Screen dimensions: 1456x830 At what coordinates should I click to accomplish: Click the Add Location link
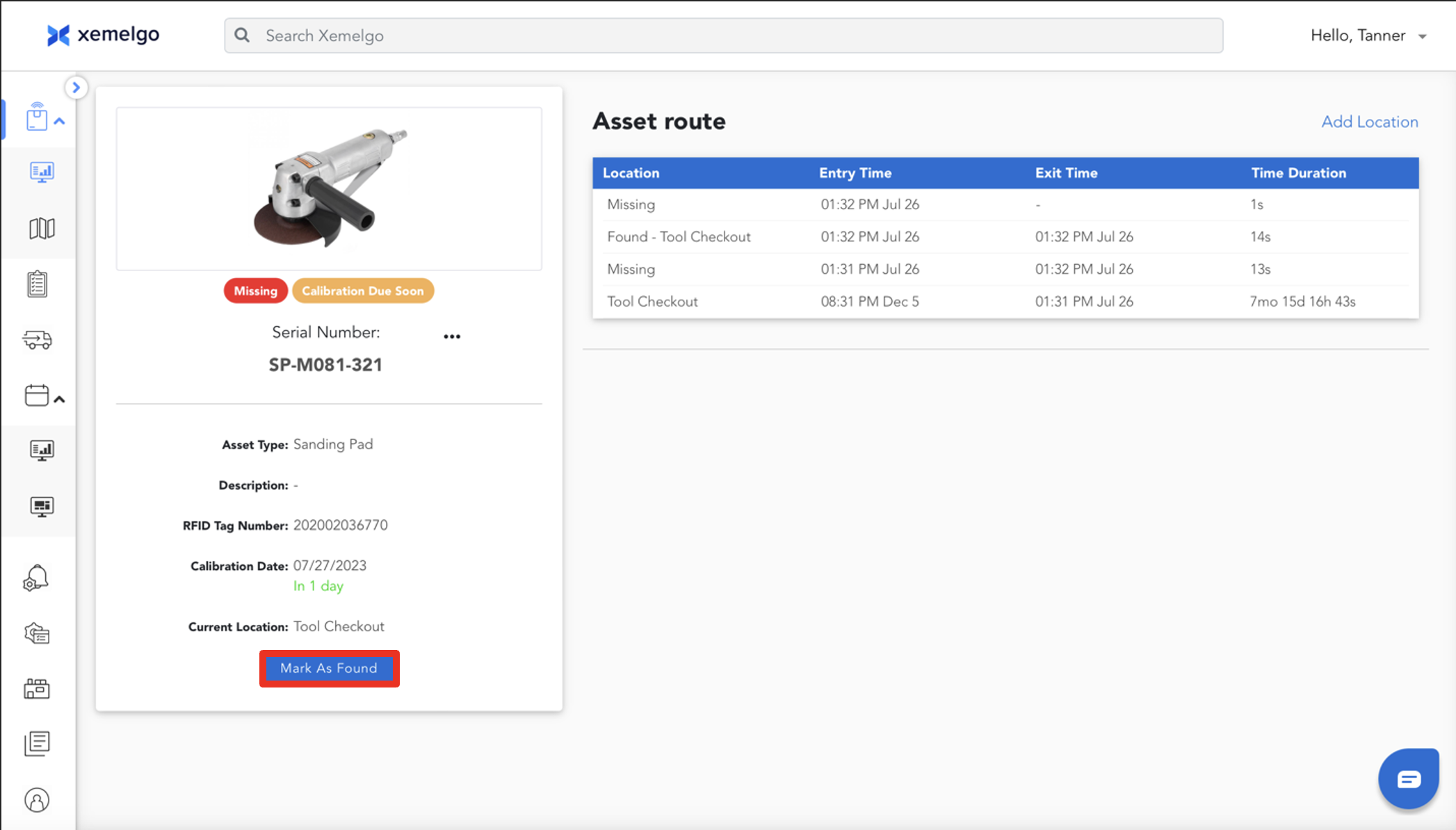pyautogui.click(x=1369, y=122)
